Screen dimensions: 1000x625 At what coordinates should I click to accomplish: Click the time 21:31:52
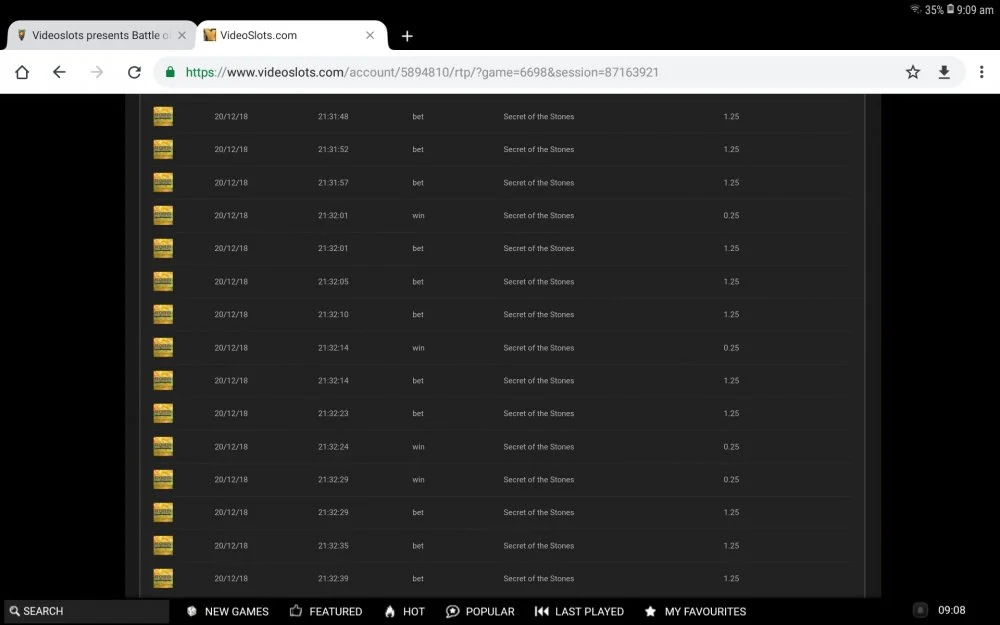(x=333, y=149)
